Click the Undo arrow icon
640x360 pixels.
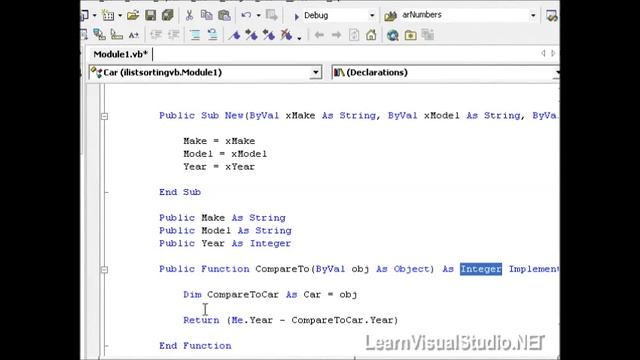point(246,16)
